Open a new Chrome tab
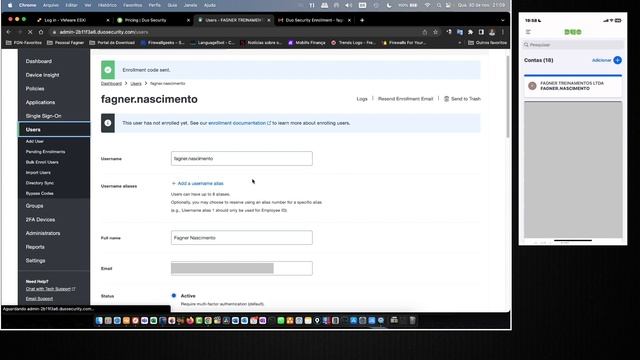 [x=362, y=20]
